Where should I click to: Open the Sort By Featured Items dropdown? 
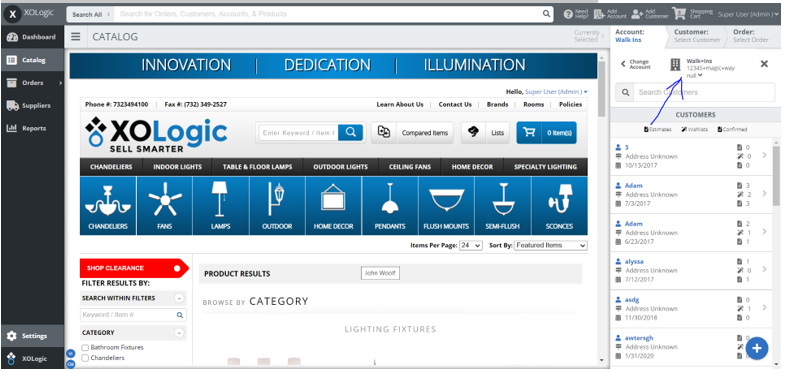click(x=551, y=245)
